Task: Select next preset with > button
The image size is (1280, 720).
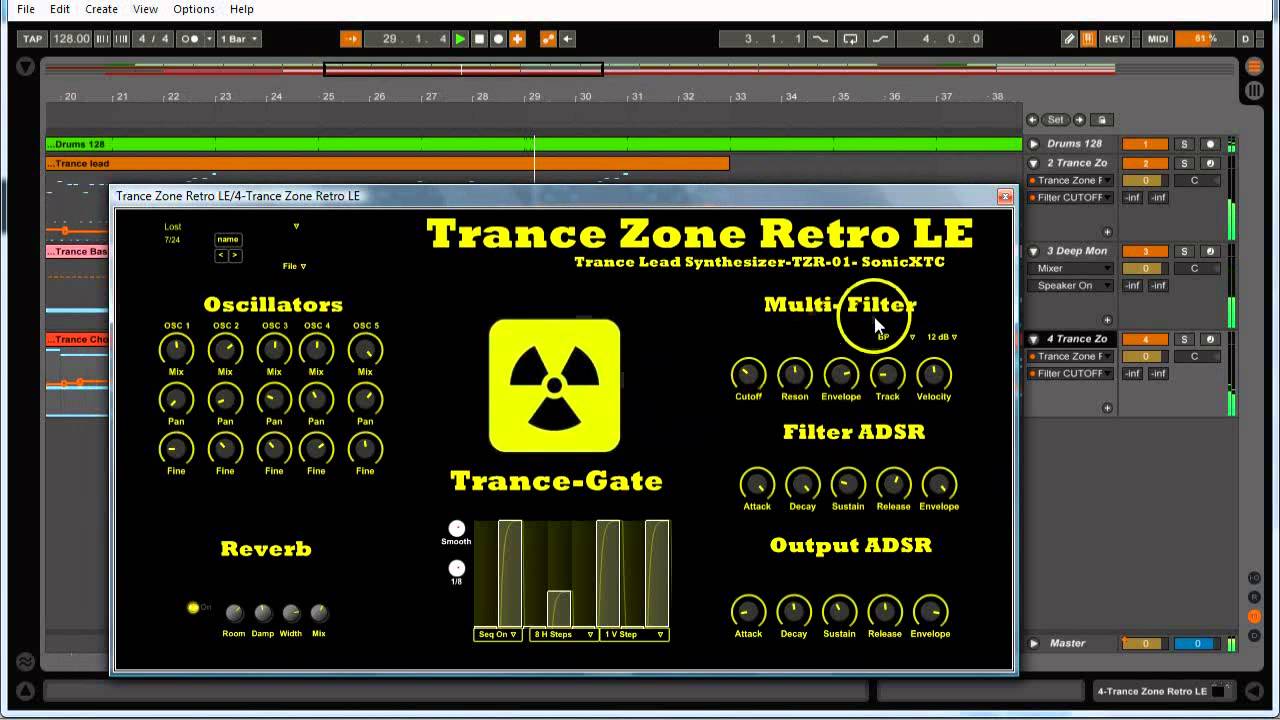Action: tap(235, 256)
